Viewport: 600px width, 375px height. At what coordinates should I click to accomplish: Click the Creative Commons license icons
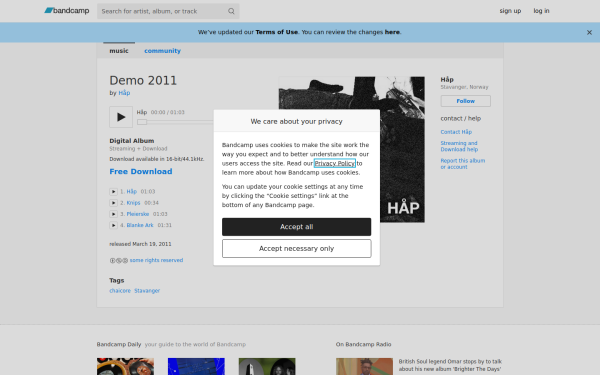click(x=119, y=261)
